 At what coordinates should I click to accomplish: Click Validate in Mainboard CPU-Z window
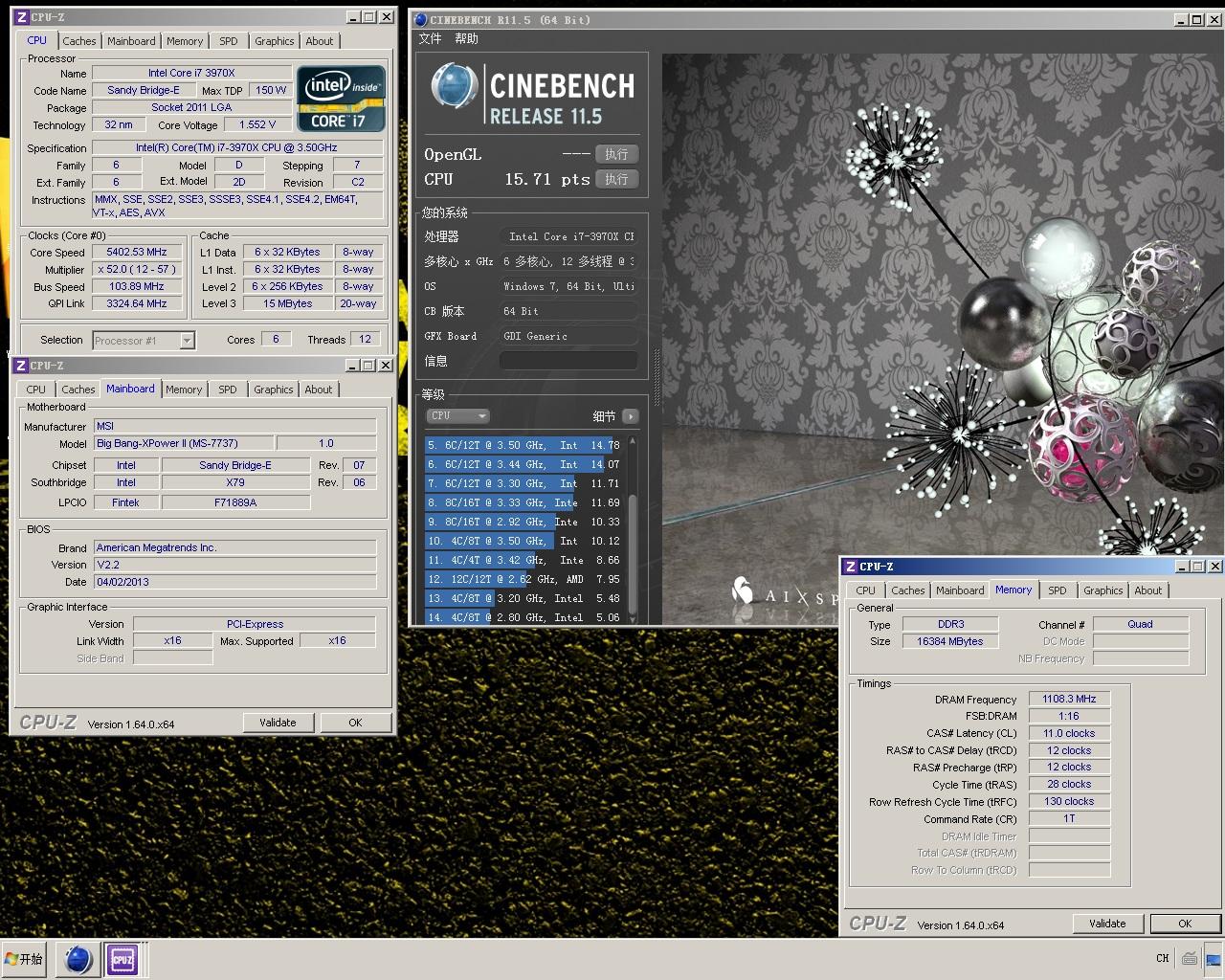(278, 723)
